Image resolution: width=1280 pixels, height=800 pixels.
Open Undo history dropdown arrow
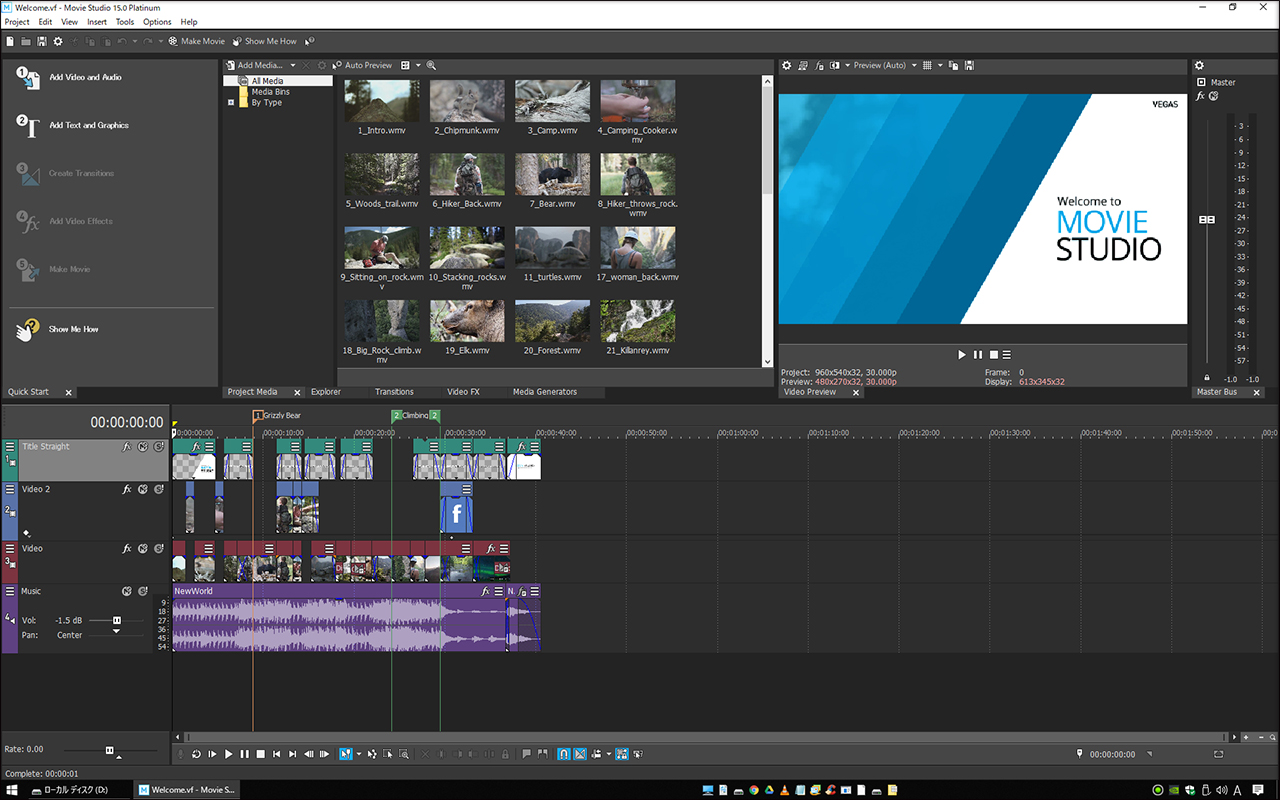135,41
